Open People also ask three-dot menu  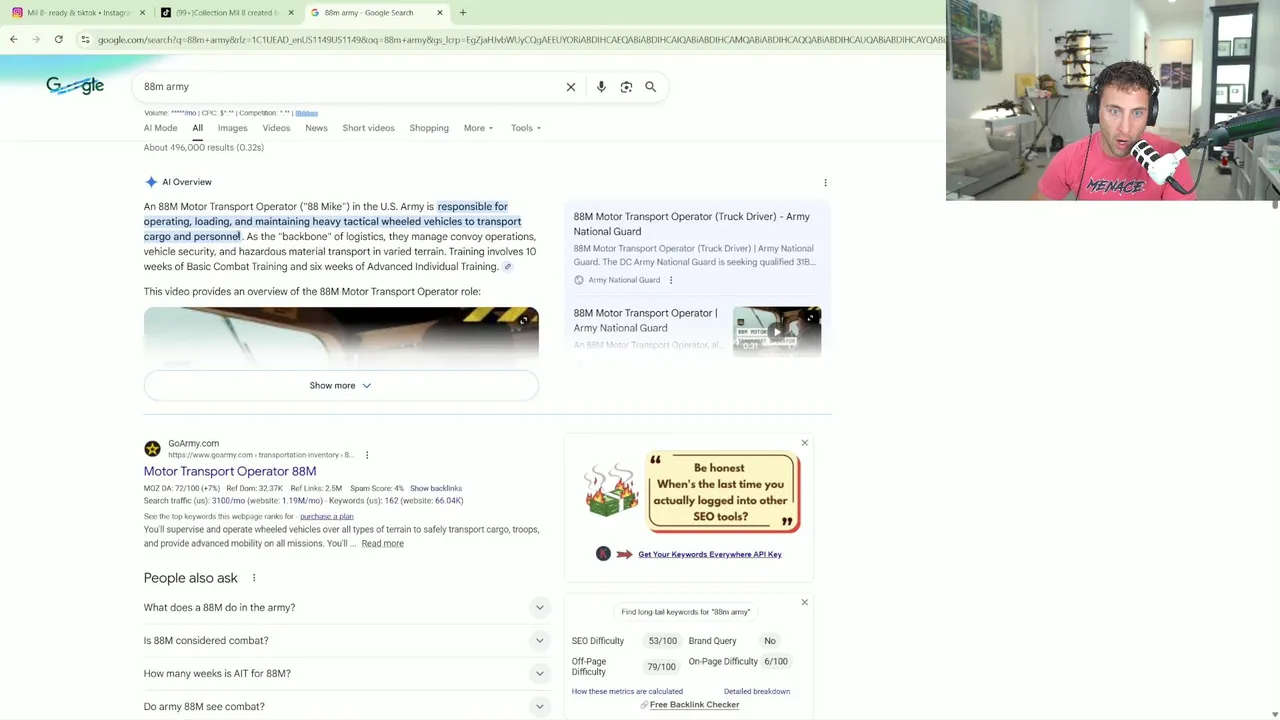254,578
